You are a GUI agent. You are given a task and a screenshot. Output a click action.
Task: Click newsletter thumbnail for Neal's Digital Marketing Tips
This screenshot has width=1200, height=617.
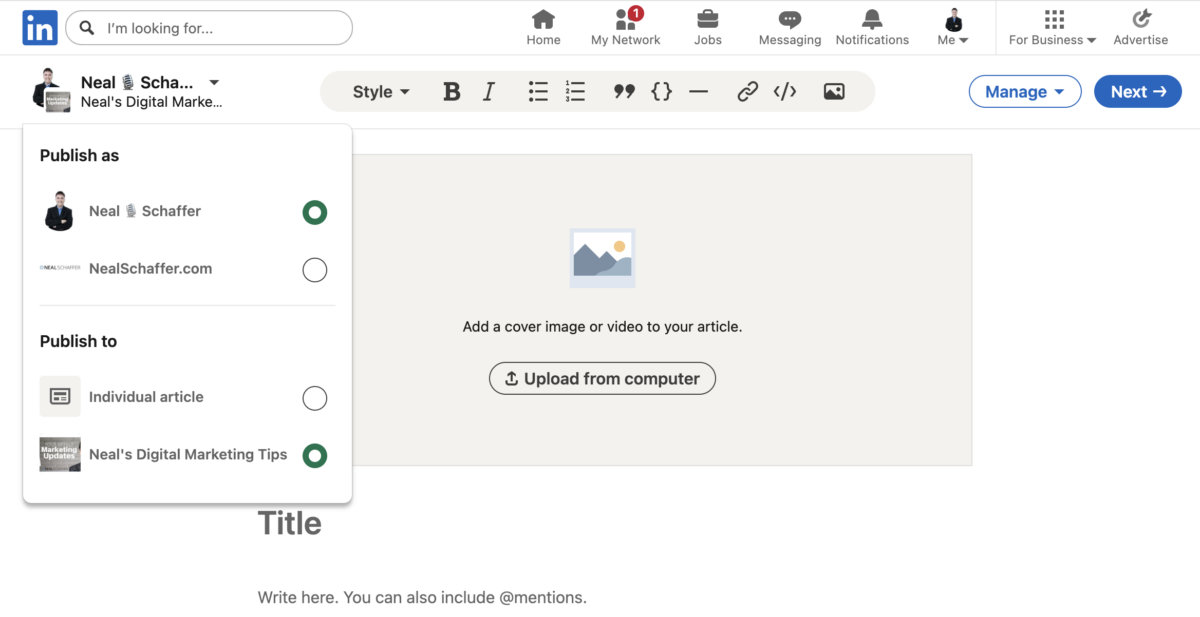60,454
